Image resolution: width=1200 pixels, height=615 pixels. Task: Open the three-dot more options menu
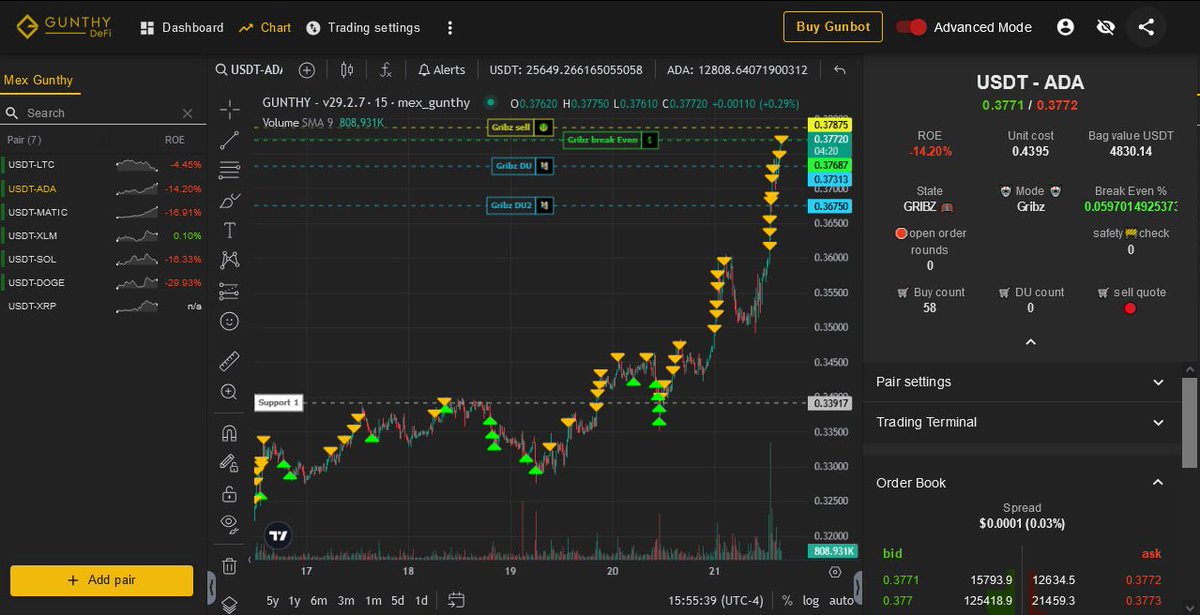(x=450, y=28)
